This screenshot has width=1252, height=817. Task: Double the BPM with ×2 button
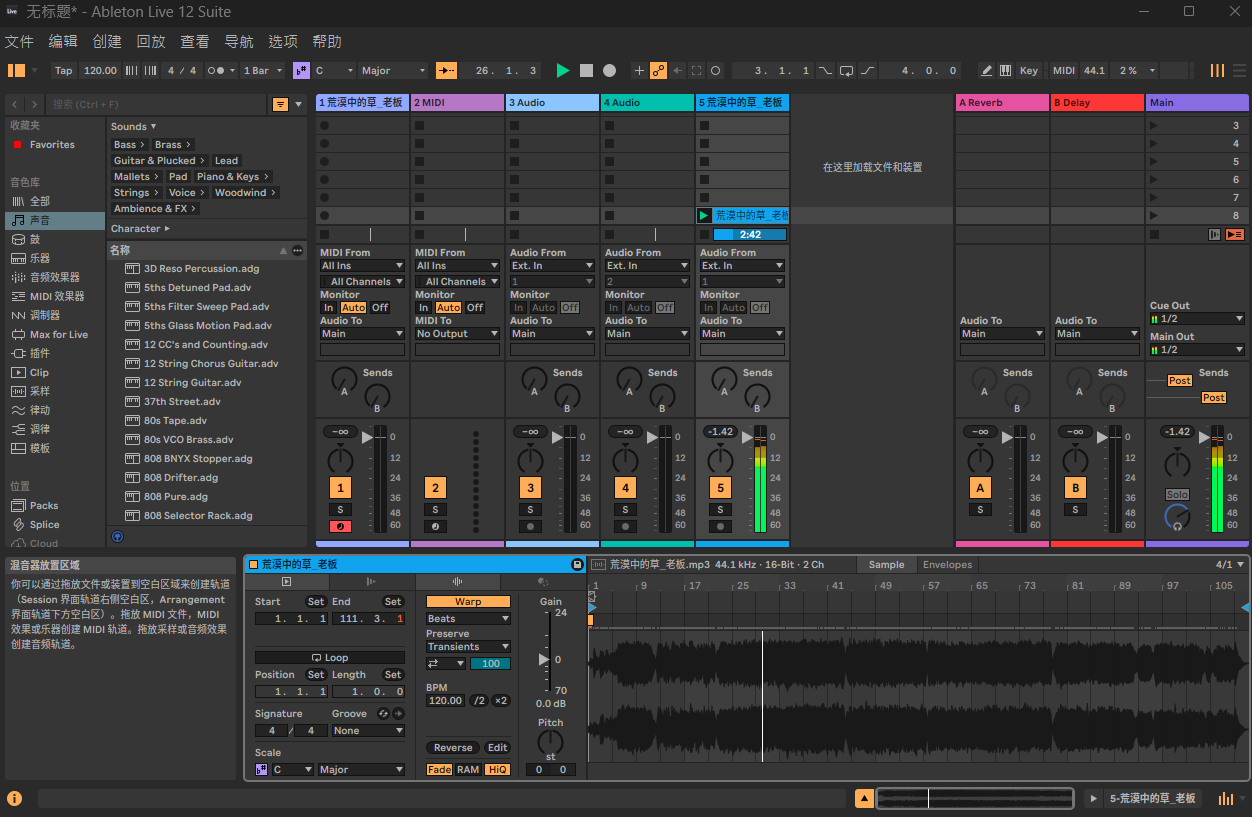coord(500,700)
